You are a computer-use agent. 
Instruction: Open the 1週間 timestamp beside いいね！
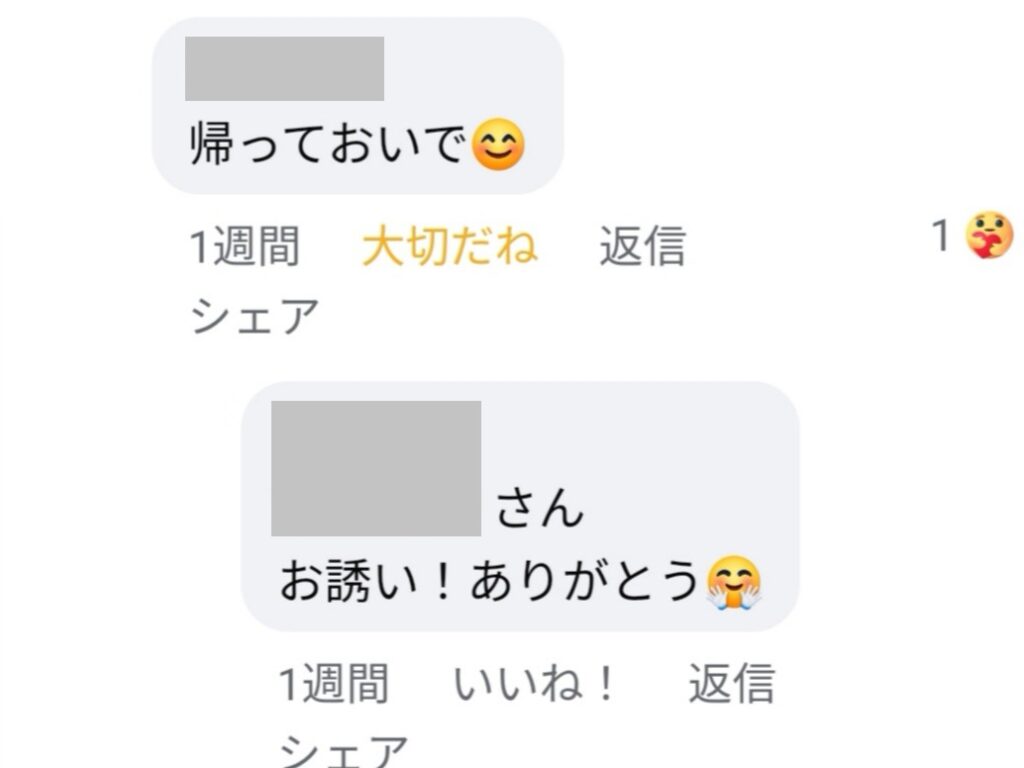tap(334, 684)
